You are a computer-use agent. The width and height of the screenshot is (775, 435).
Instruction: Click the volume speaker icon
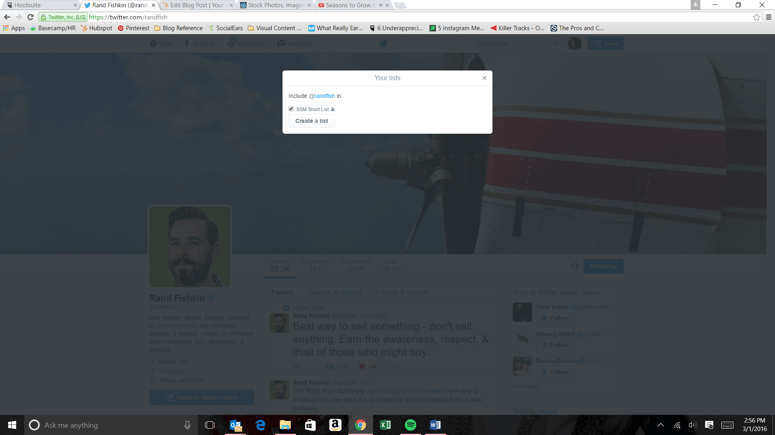click(692, 425)
